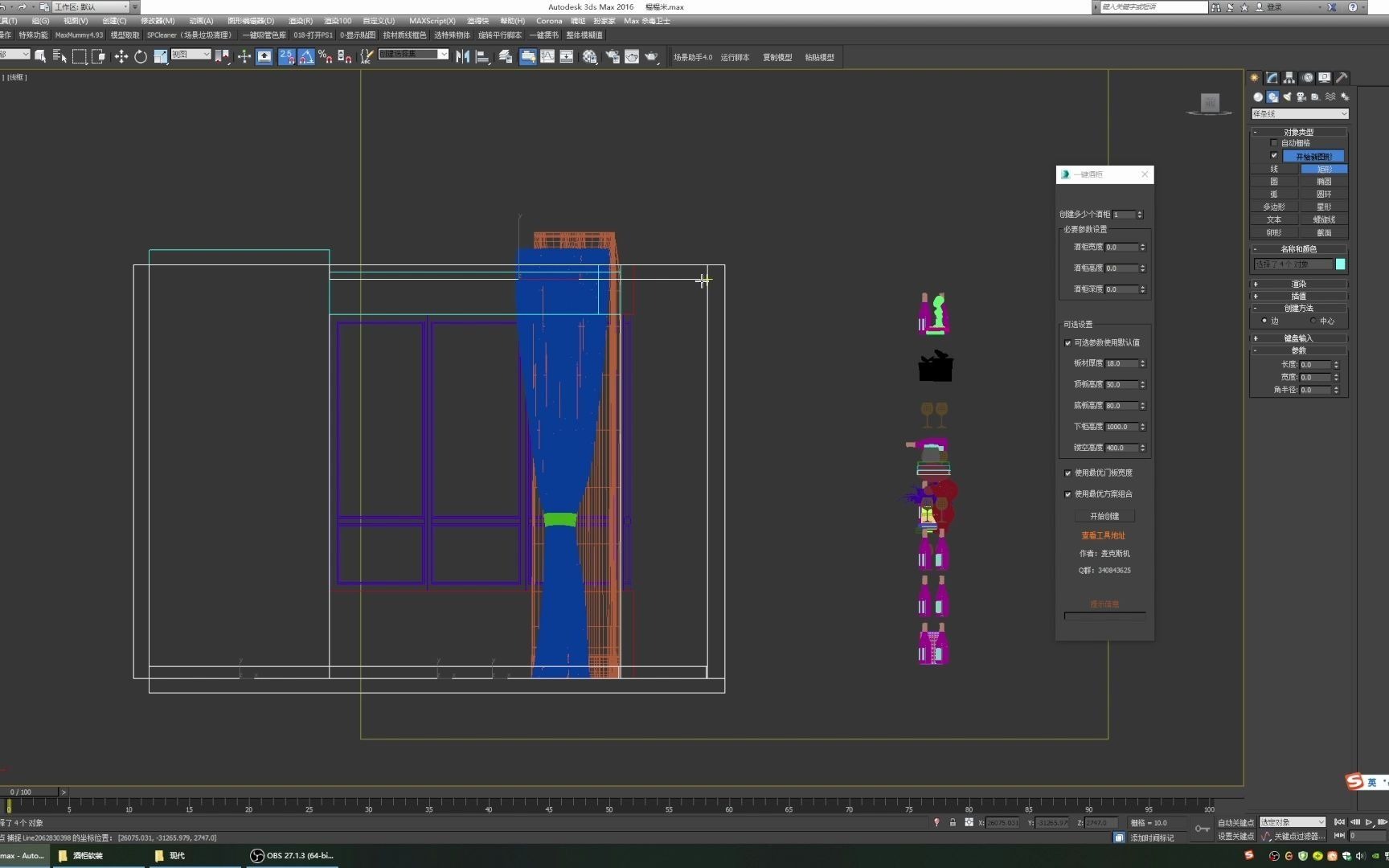Toggle the 使用最优门板宽度 checkbox
Image resolution: width=1389 pixels, height=868 pixels.
pyautogui.click(x=1068, y=473)
